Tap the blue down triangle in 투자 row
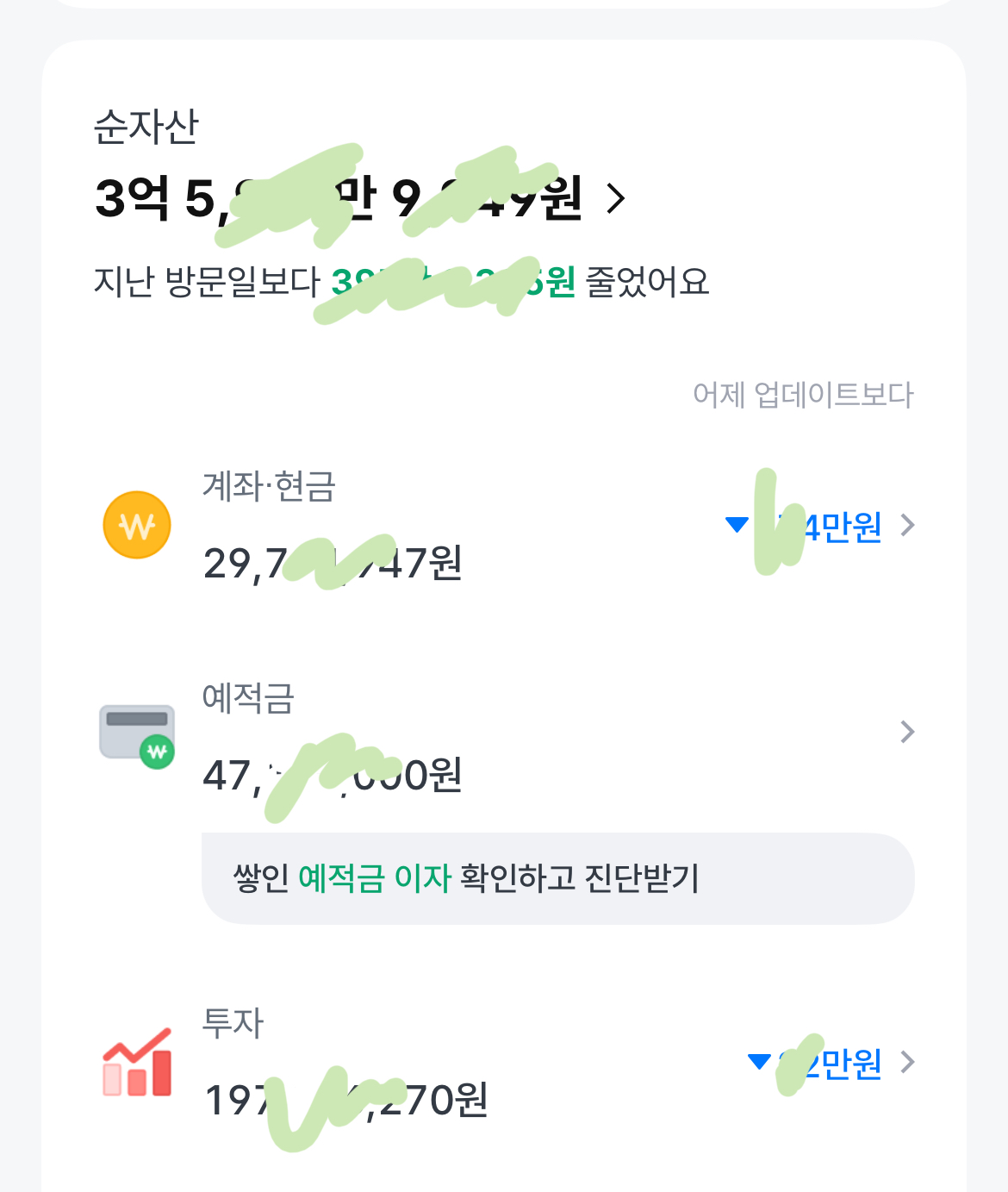Image resolution: width=1008 pixels, height=1192 pixels. (x=759, y=1061)
